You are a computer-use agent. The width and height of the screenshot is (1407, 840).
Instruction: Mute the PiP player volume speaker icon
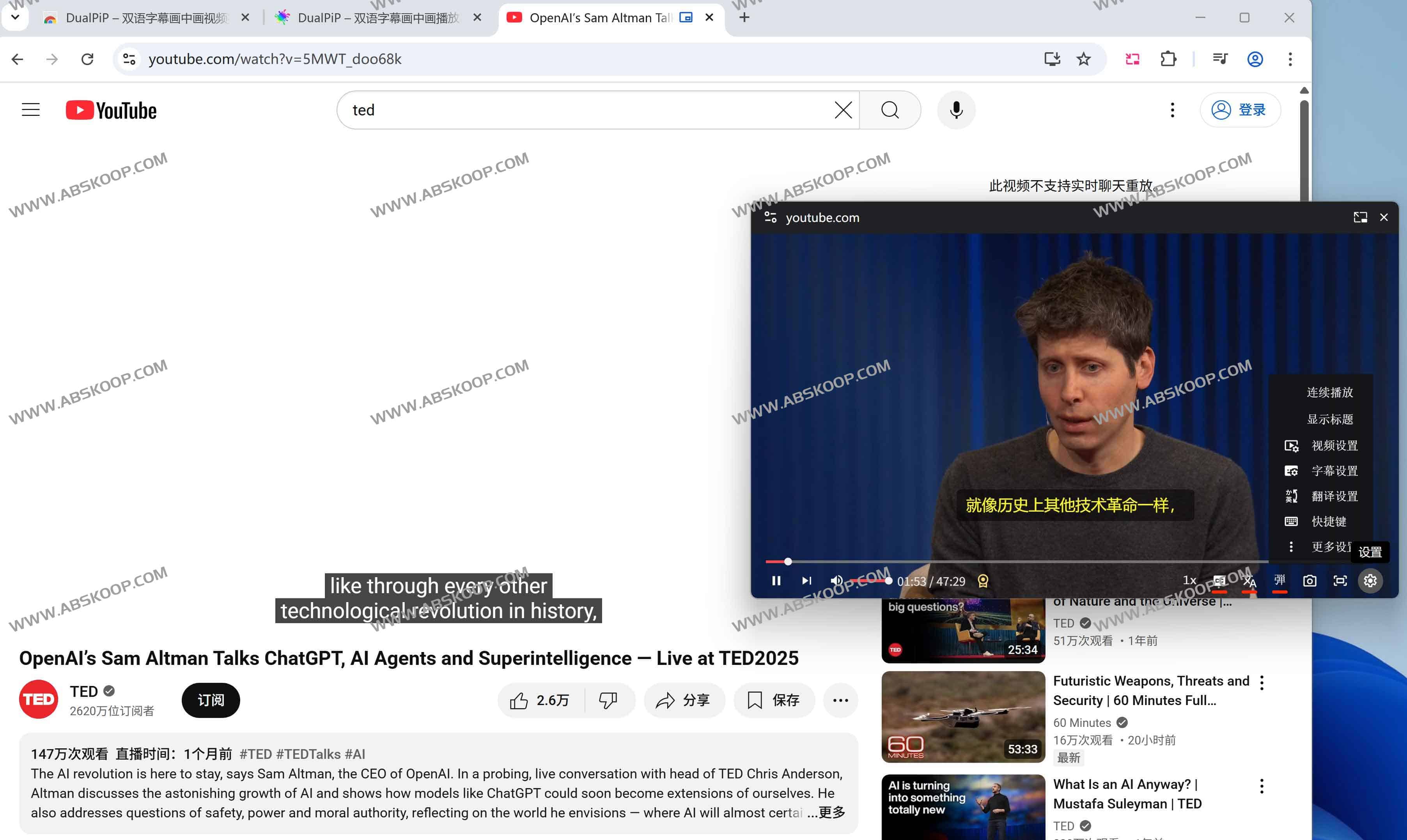(x=836, y=581)
